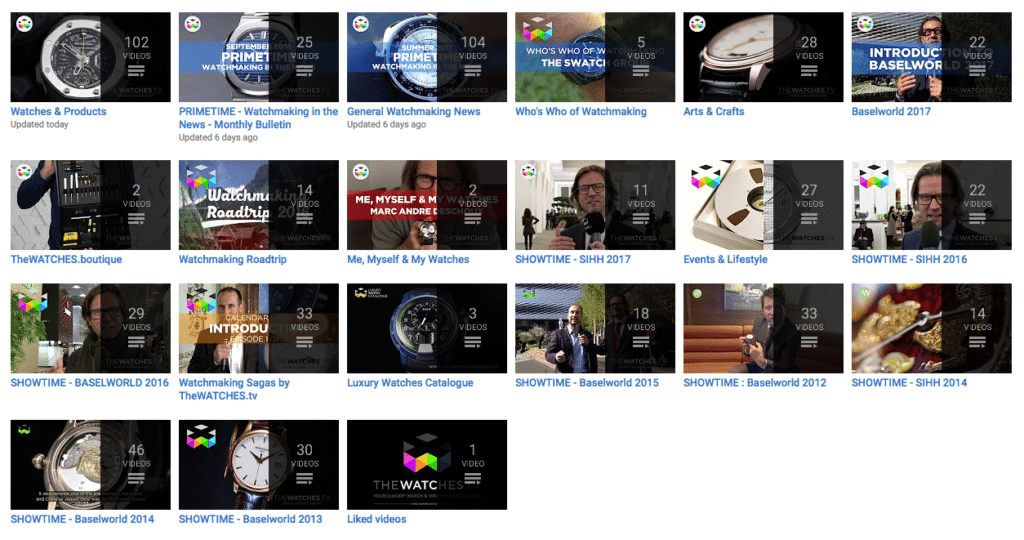Click the Baselworld 2015 thumbnail with 18 videos

[595, 328]
